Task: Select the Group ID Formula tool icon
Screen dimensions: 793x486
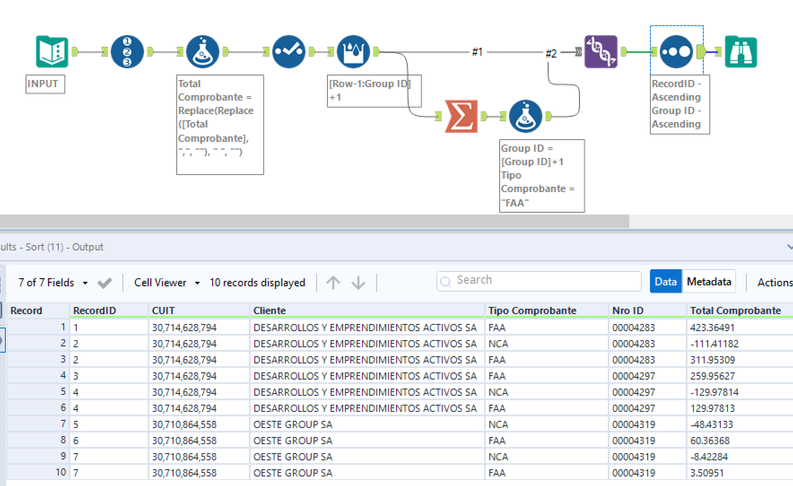Action: point(526,116)
